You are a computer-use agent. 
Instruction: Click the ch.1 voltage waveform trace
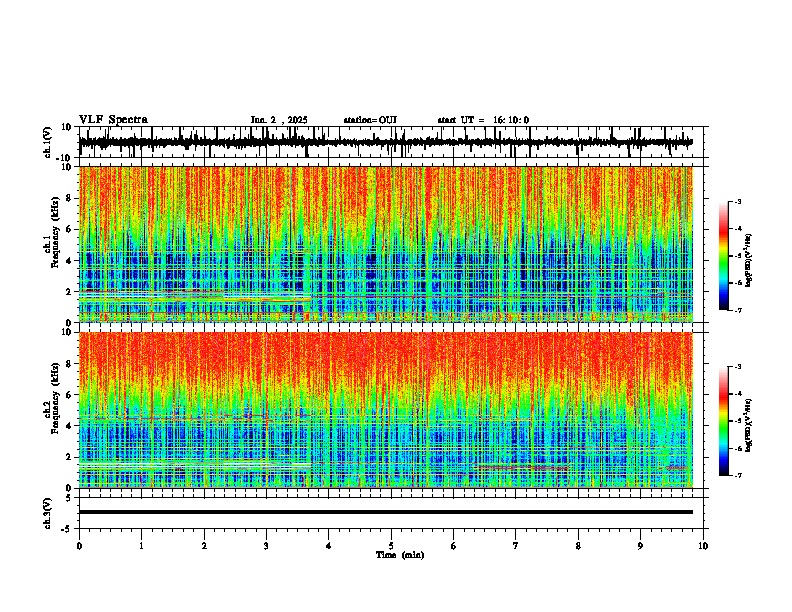point(386,142)
